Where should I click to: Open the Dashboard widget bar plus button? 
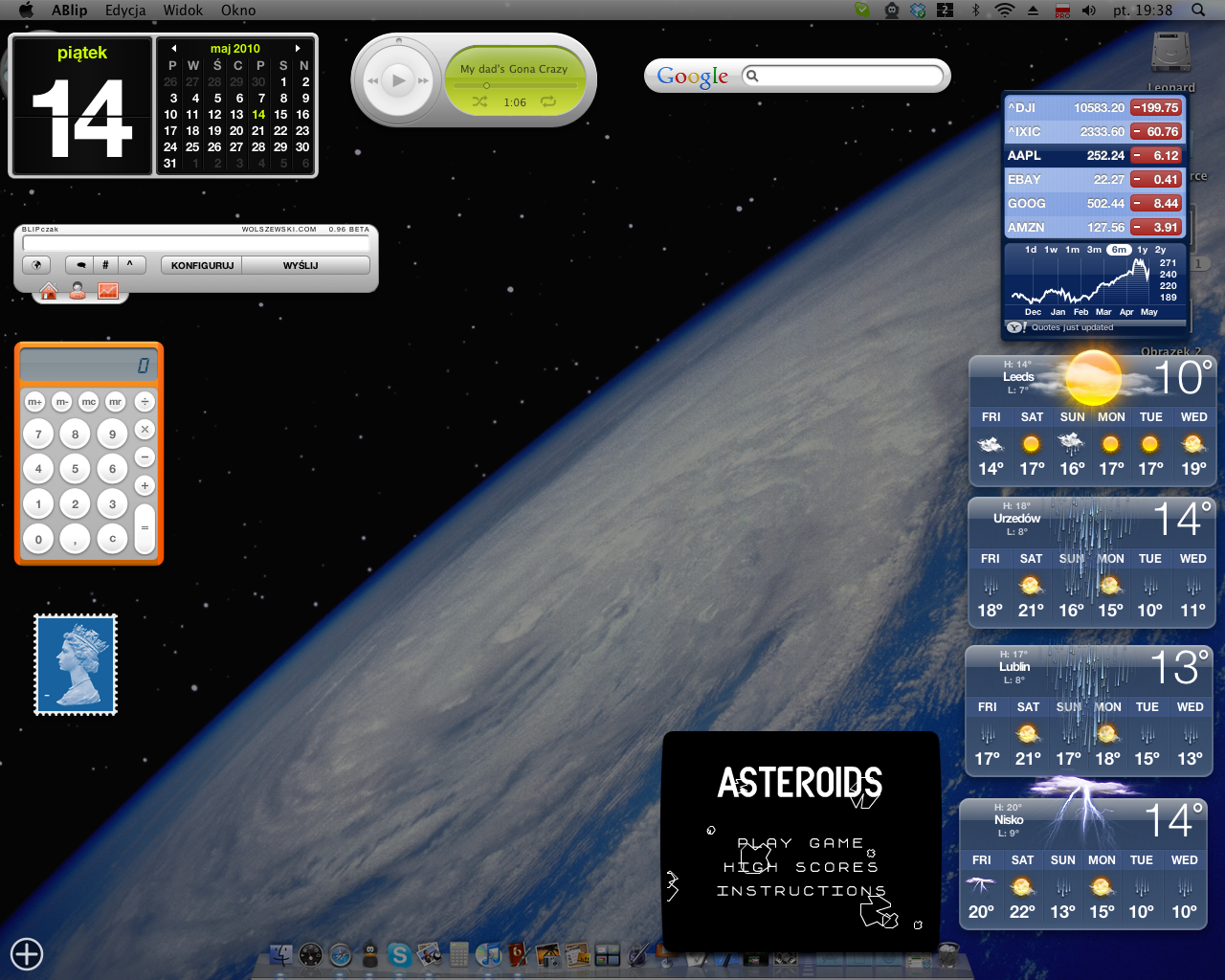point(27,953)
